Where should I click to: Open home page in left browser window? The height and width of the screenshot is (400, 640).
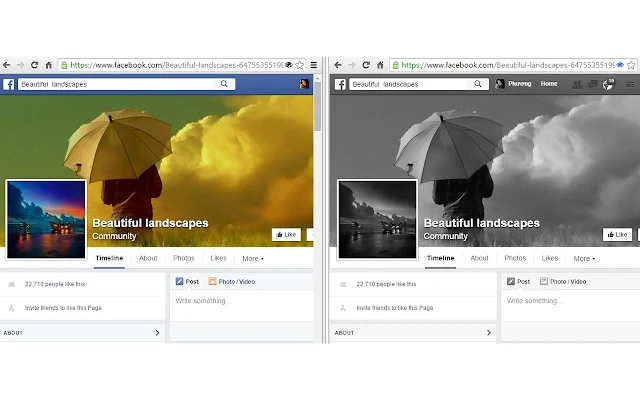pyautogui.click(x=49, y=65)
